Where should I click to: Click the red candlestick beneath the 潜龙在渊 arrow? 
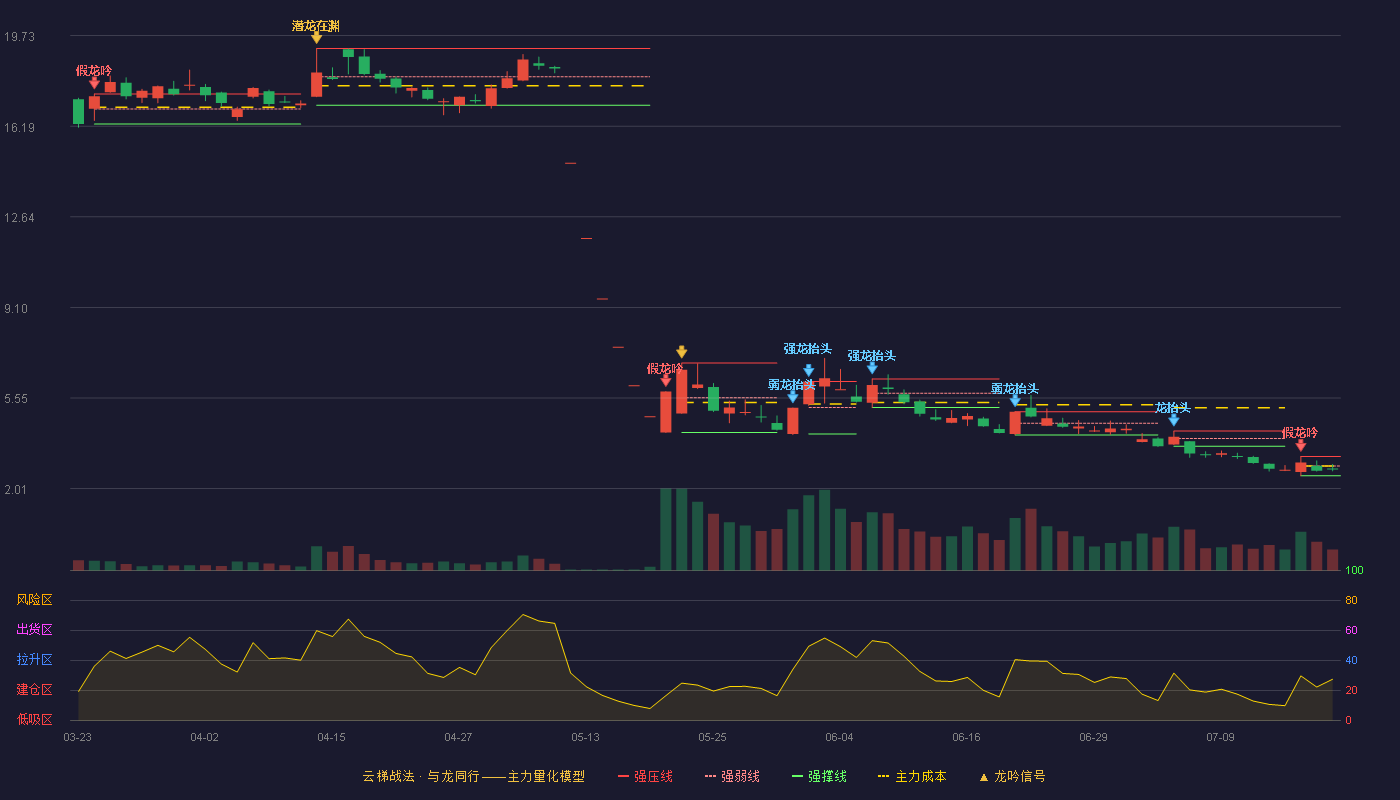point(316,84)
